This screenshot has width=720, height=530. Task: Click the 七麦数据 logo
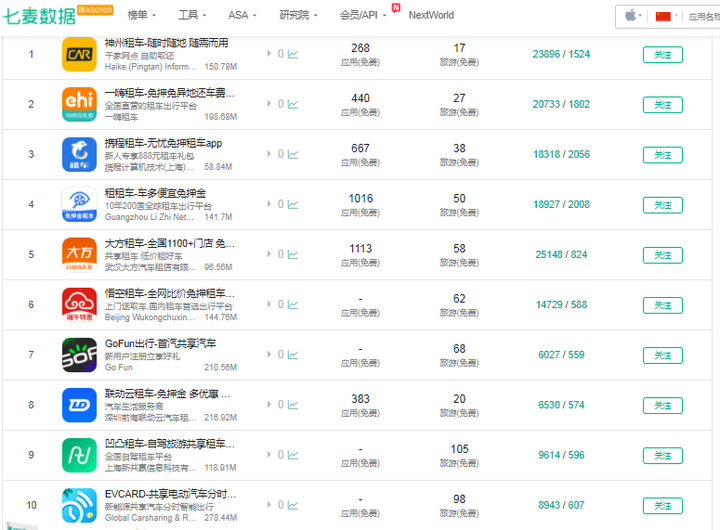(x=39, y=16)
